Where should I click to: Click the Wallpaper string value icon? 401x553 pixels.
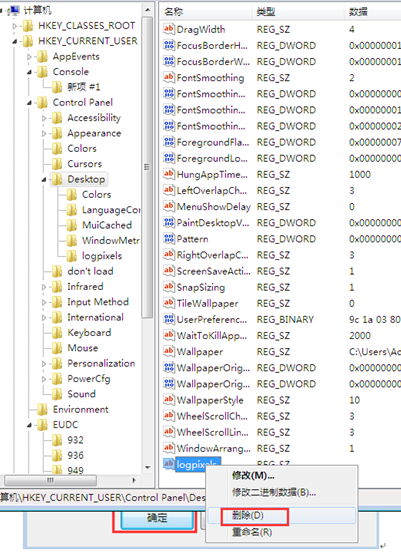pyautogui.click(x=169, y=351)
